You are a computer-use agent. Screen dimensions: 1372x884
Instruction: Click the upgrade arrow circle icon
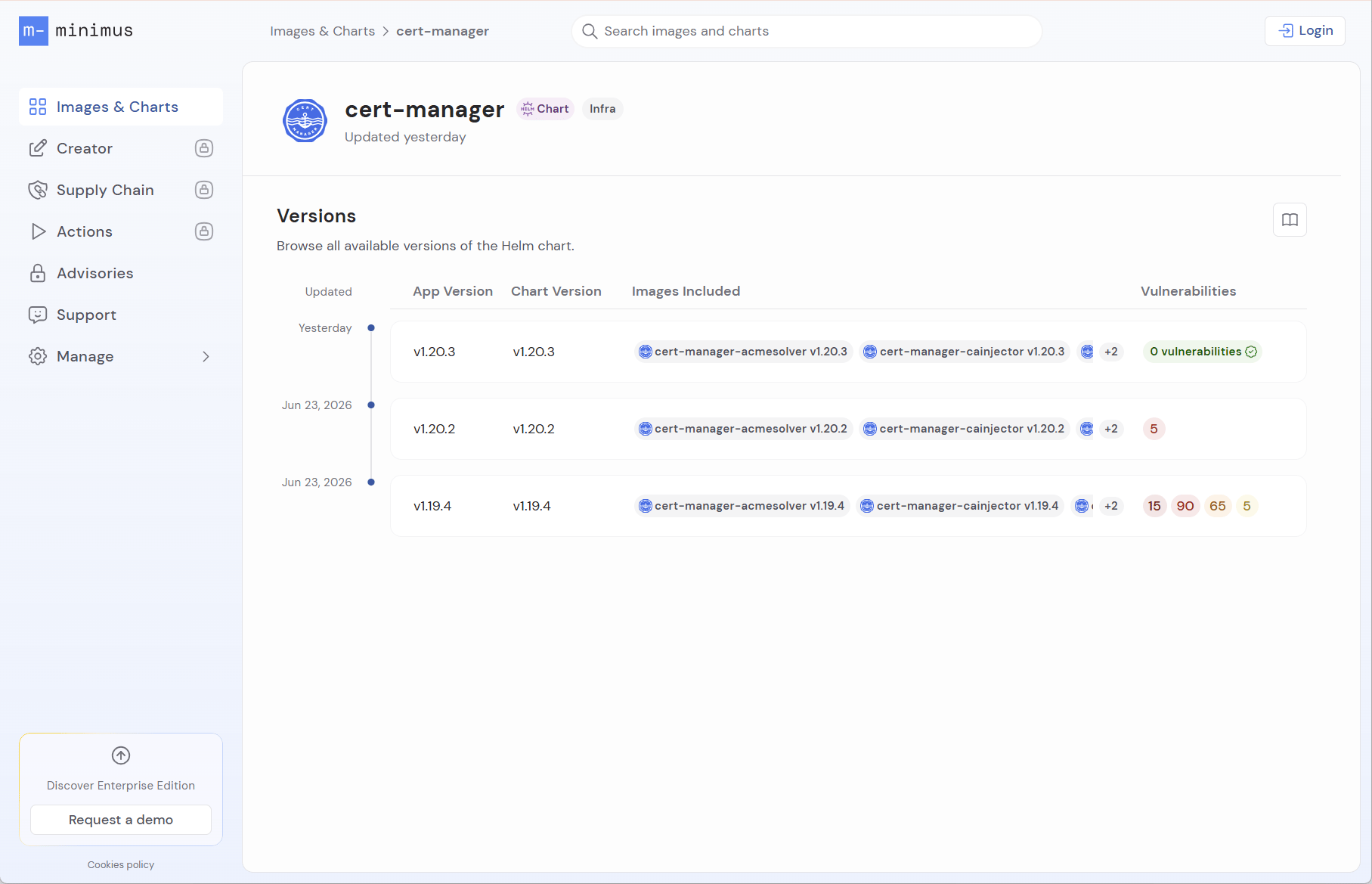121,755
